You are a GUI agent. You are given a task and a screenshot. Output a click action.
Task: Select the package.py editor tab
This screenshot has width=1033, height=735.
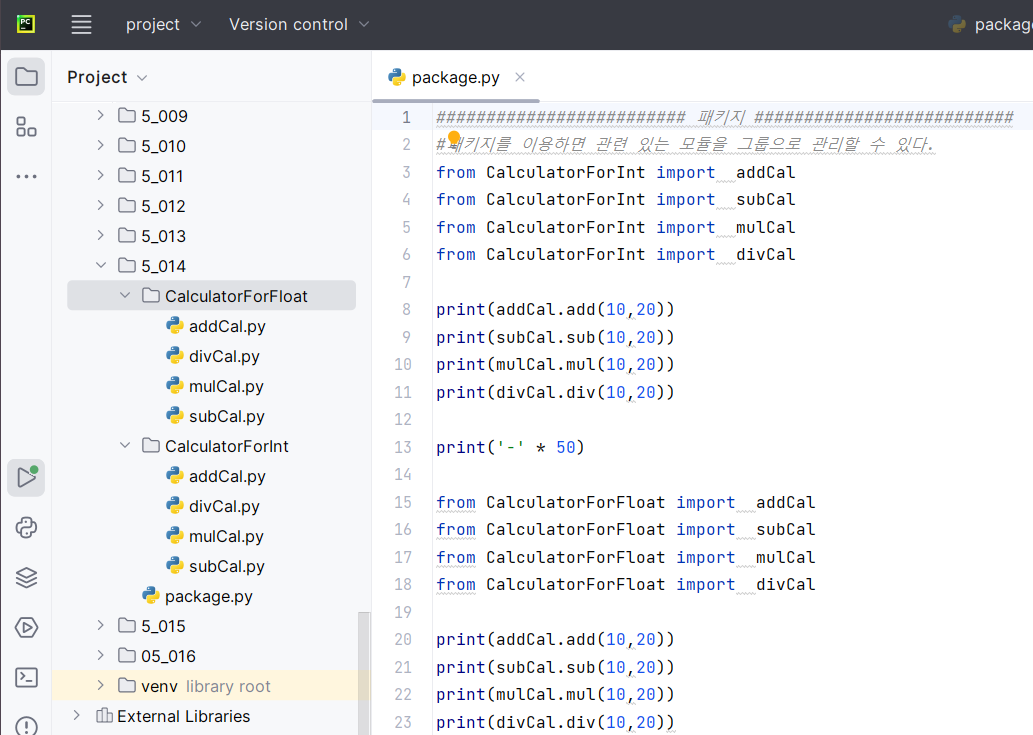(455, 78)
